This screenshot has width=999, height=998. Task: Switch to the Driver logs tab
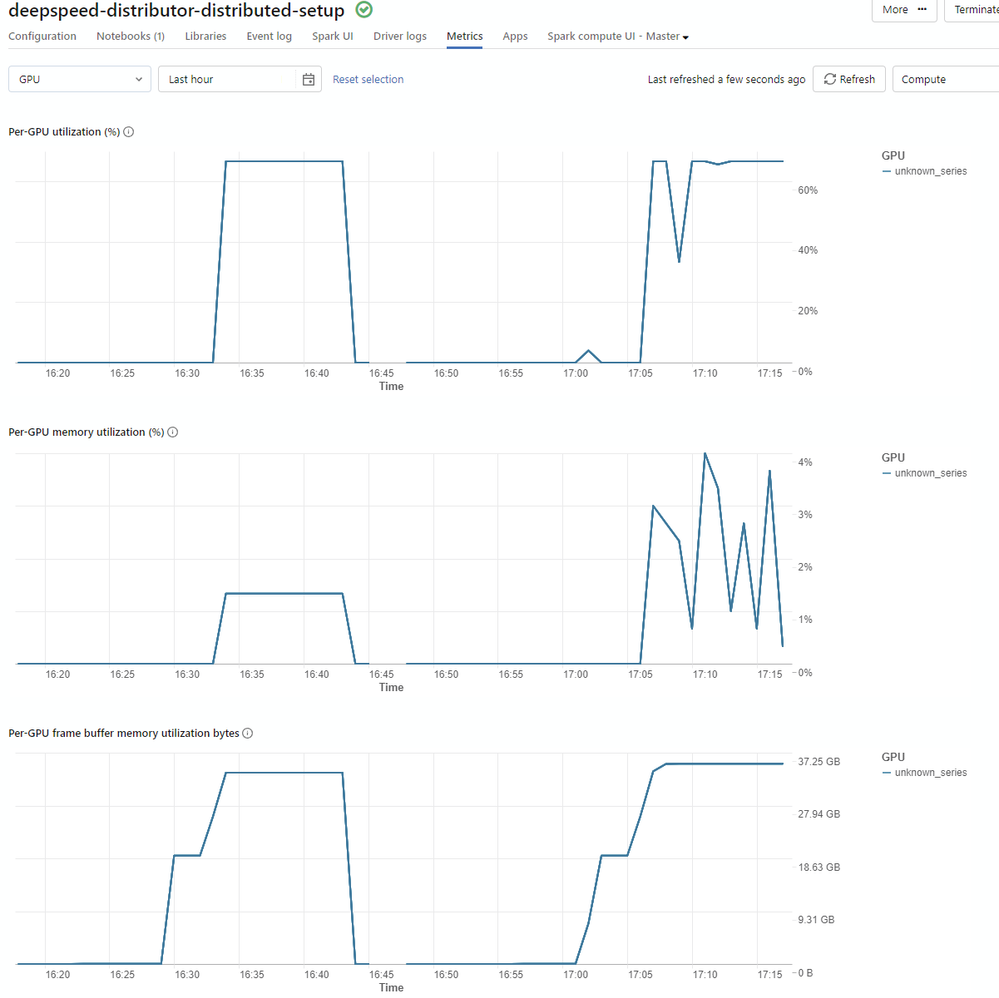coord(400,37)
